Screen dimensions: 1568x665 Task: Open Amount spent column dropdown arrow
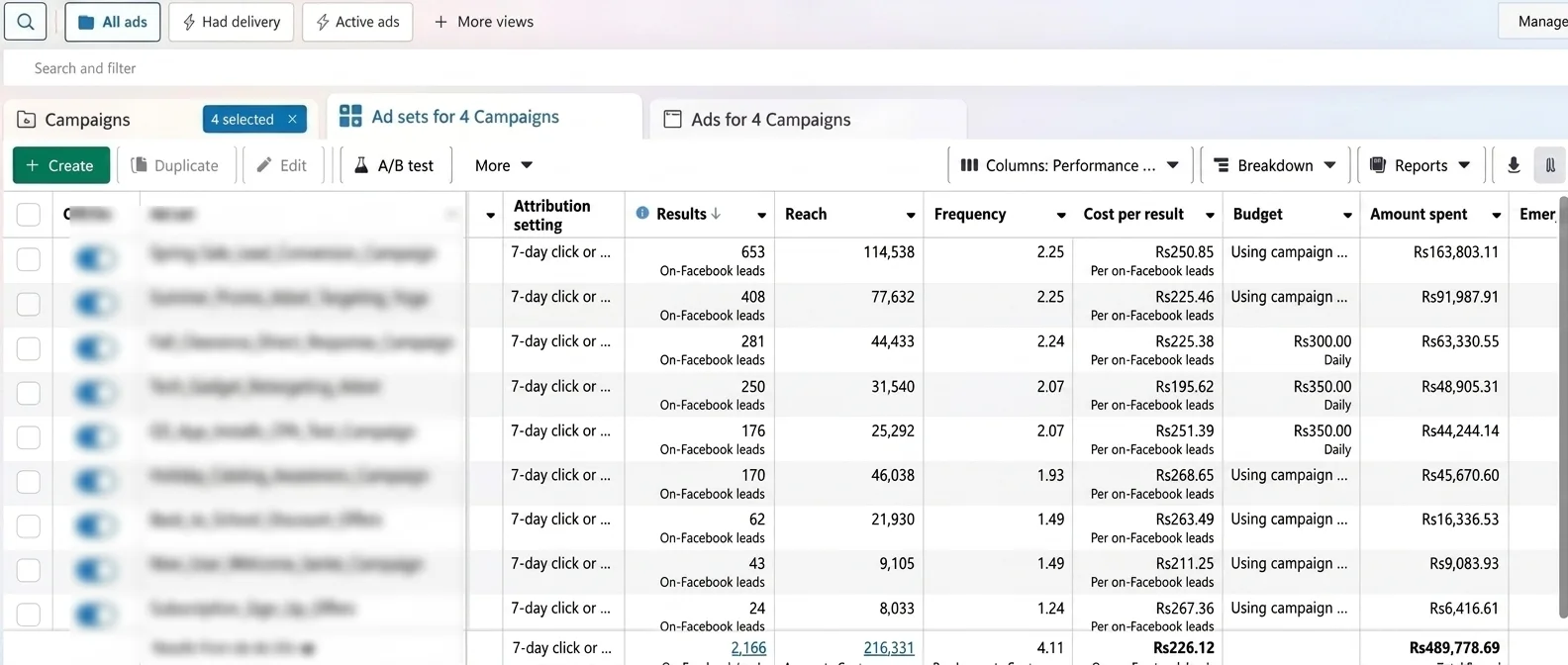click(x=1497, y=215)
